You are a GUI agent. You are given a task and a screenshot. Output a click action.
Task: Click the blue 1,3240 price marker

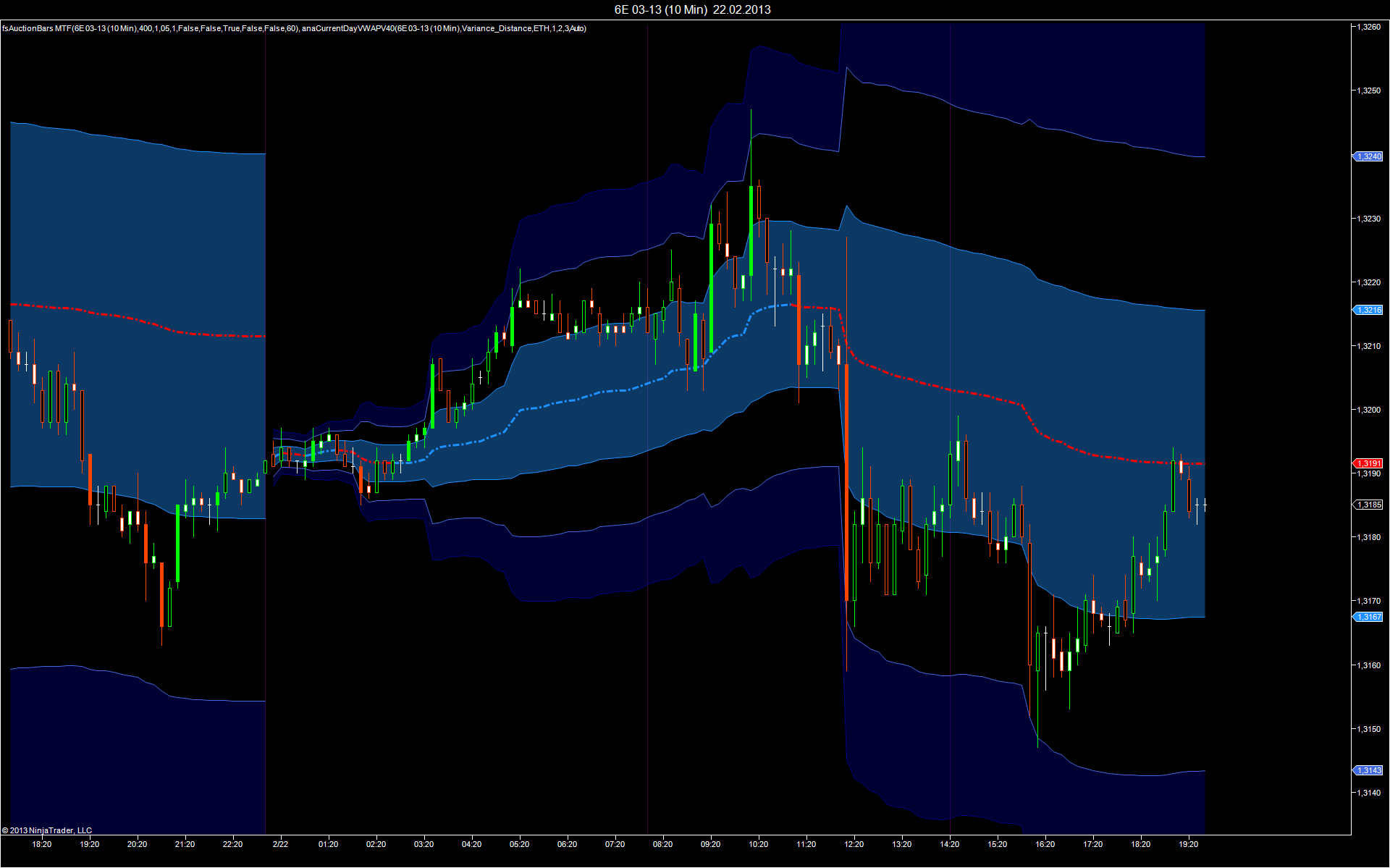(1368, 156)
